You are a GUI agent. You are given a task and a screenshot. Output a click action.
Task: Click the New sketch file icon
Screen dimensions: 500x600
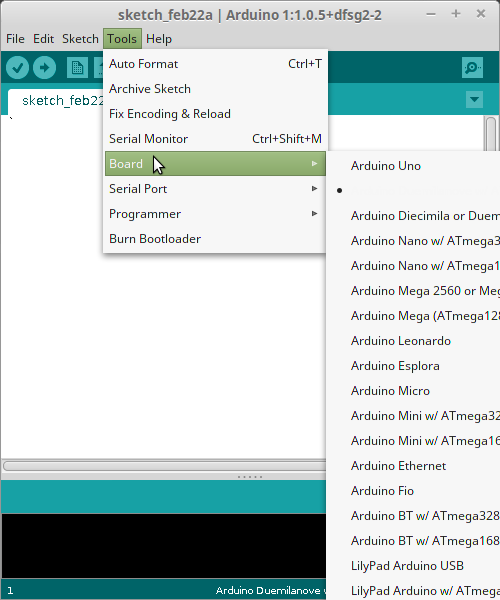click(77, 68)
